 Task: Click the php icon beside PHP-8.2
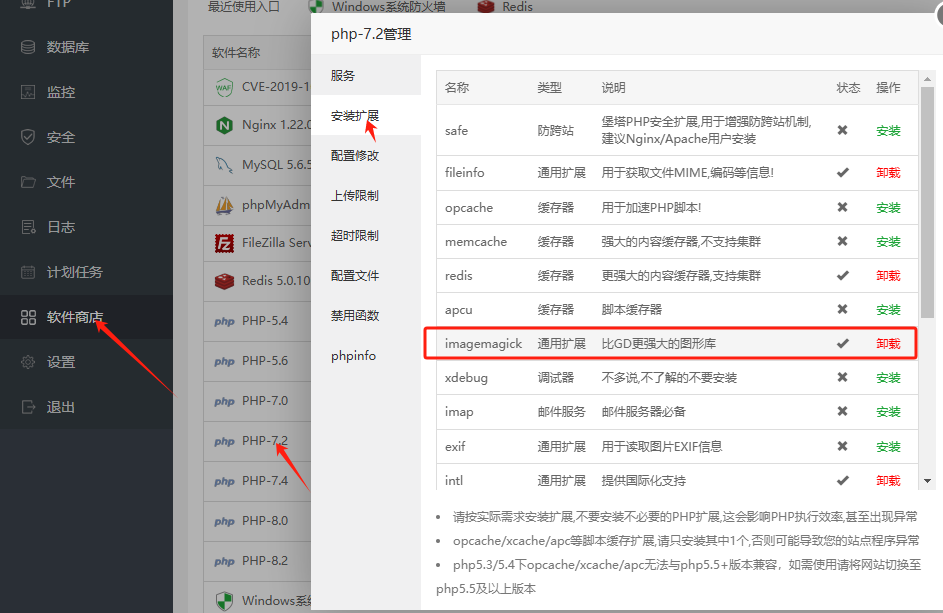point(224,561)
